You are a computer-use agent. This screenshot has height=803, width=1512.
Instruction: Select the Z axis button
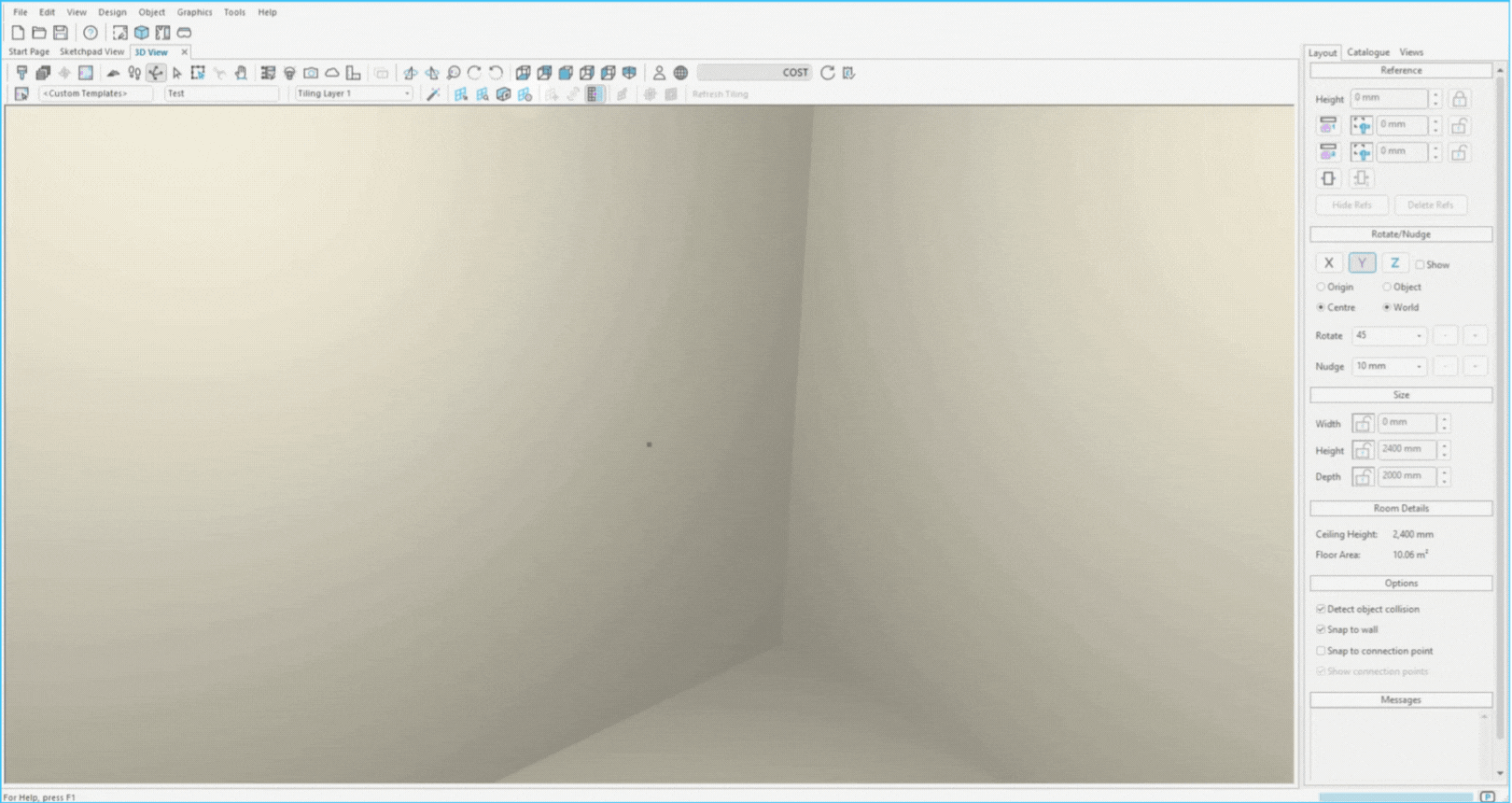[x=1394, y=263]
